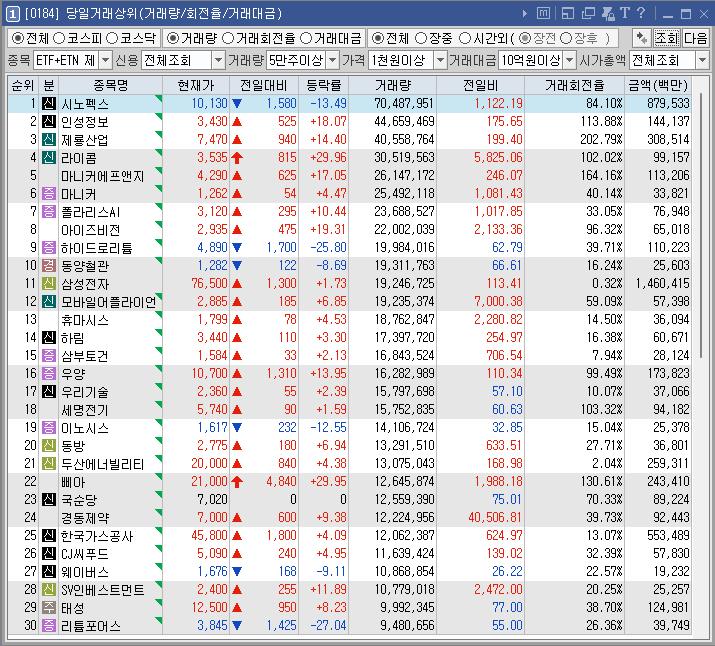
Task: Click the window layout icon in title bar
Action: coord(568,13)
